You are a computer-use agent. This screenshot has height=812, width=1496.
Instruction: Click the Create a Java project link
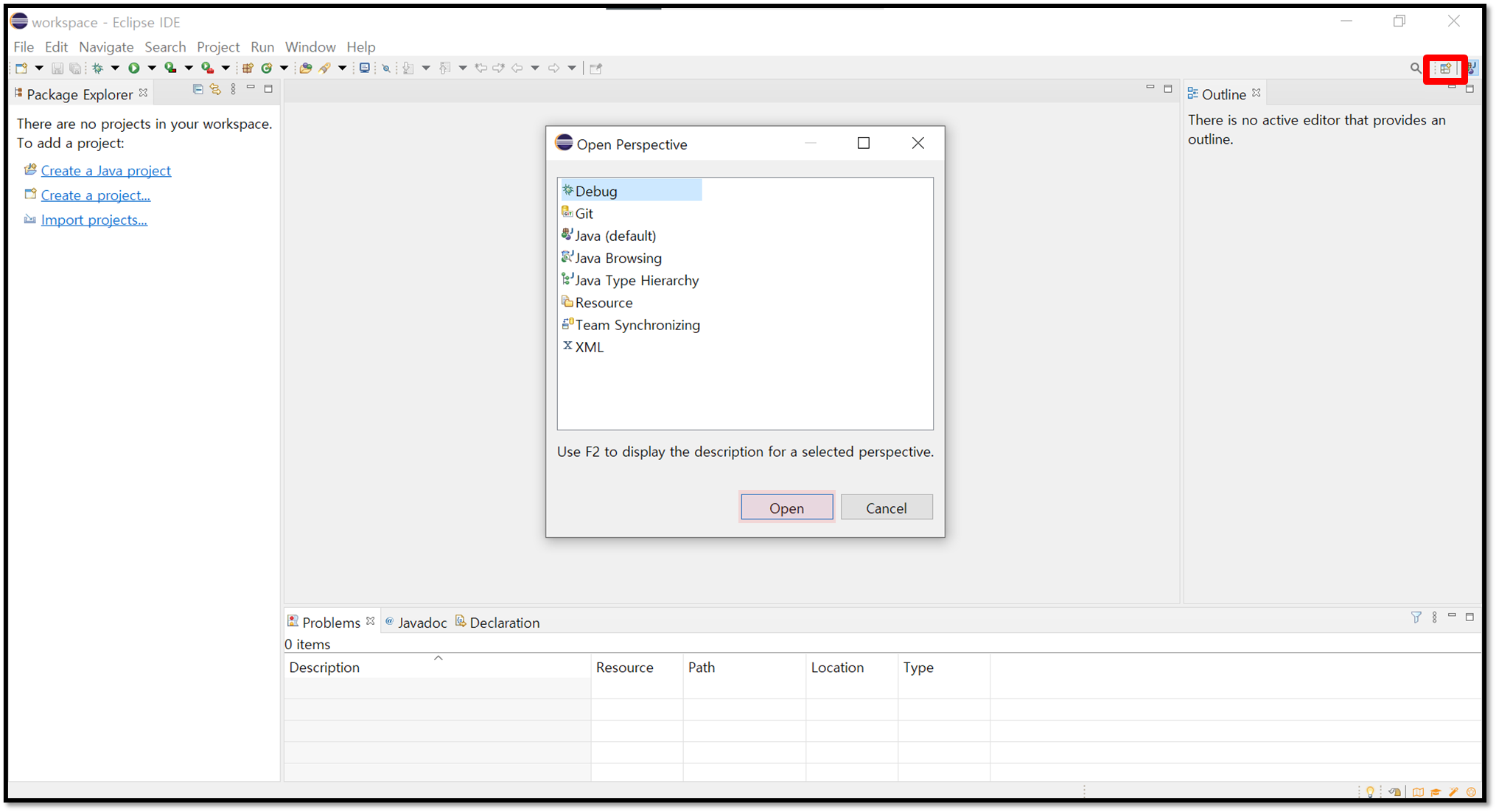tap(106, 170)
